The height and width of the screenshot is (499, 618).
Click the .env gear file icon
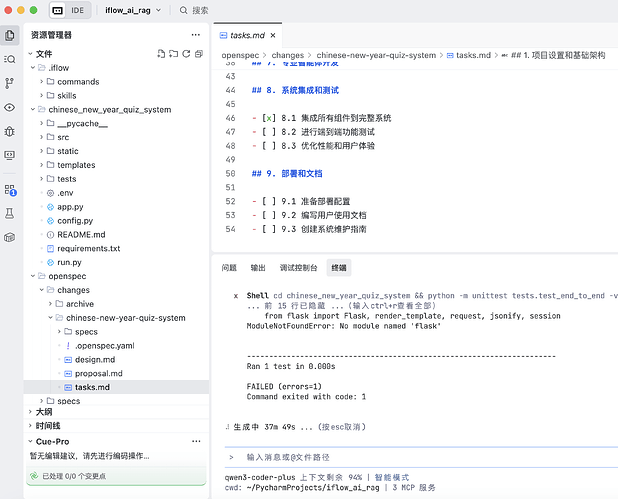point(50,193)
